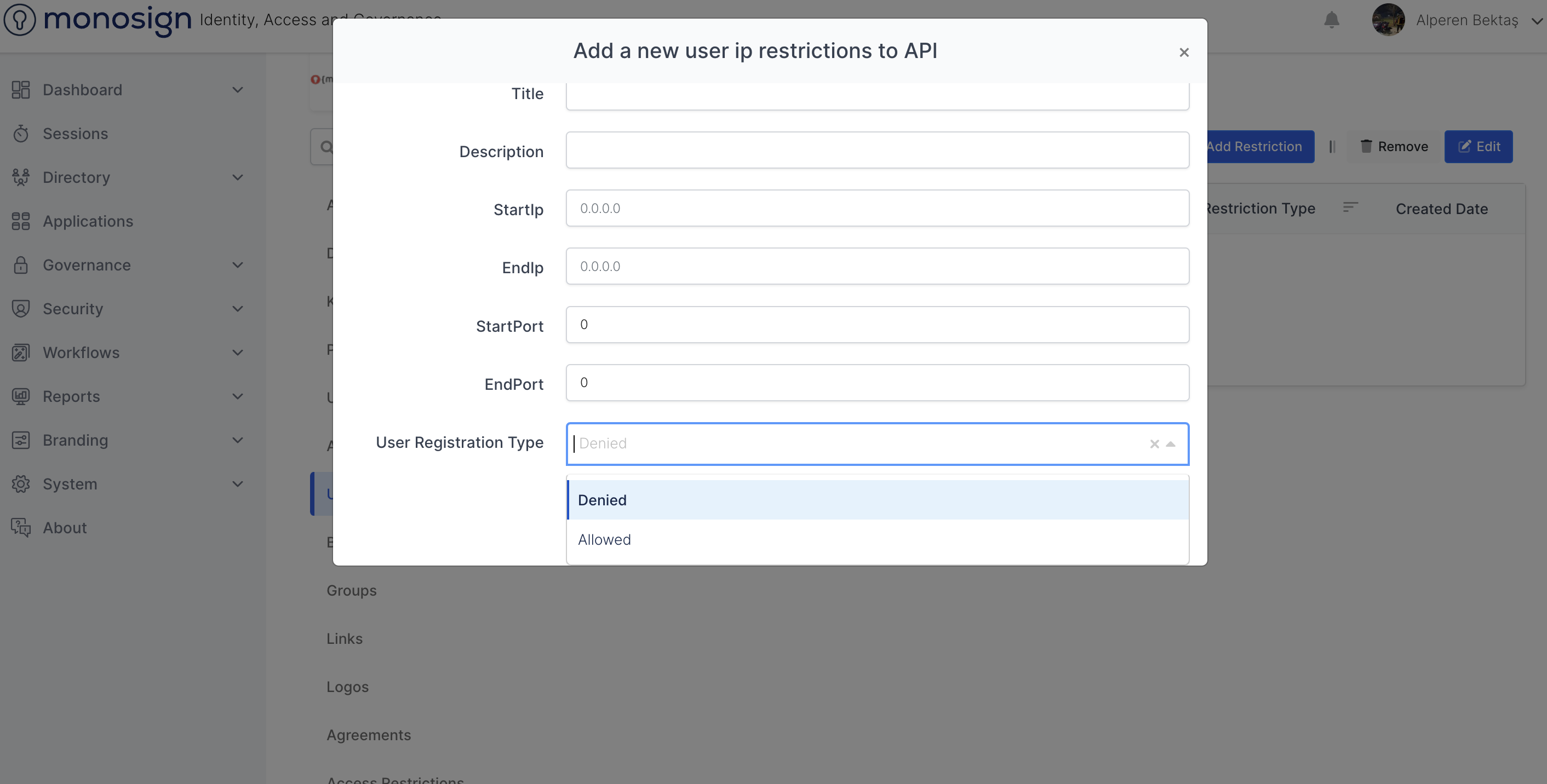Open the Alperen Bektaş user menu

[x=1466, y=20]
